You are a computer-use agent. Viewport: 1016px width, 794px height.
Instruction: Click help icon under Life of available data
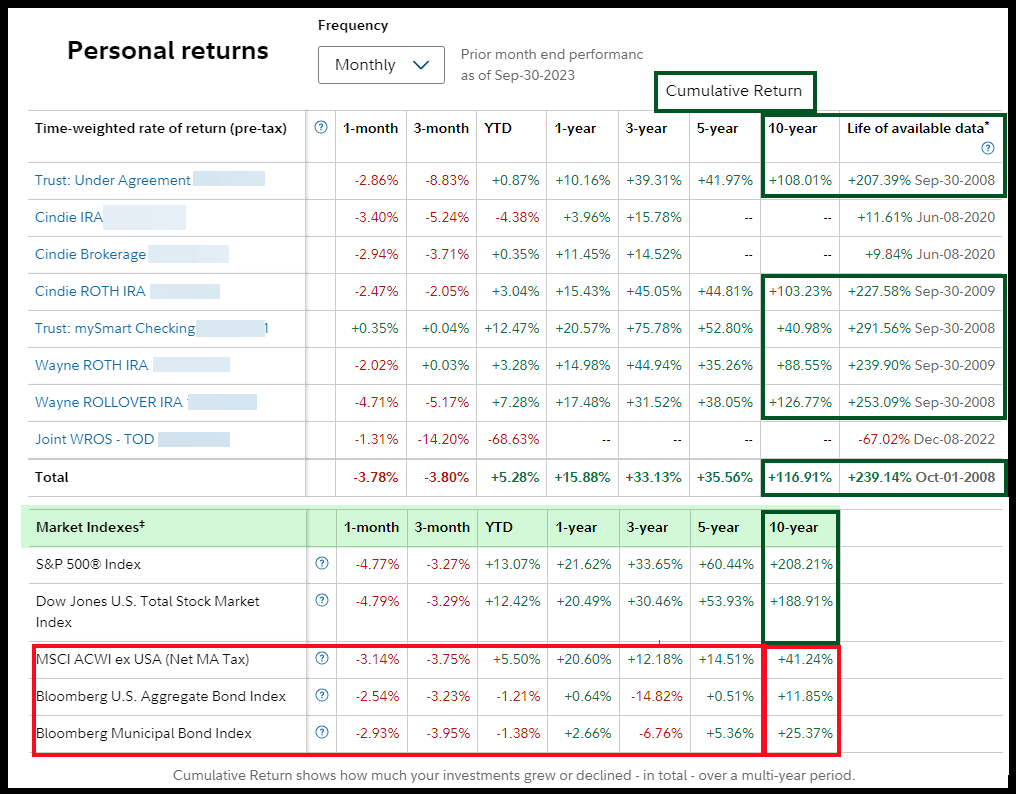pyautogui.click(x=988, y=148)
